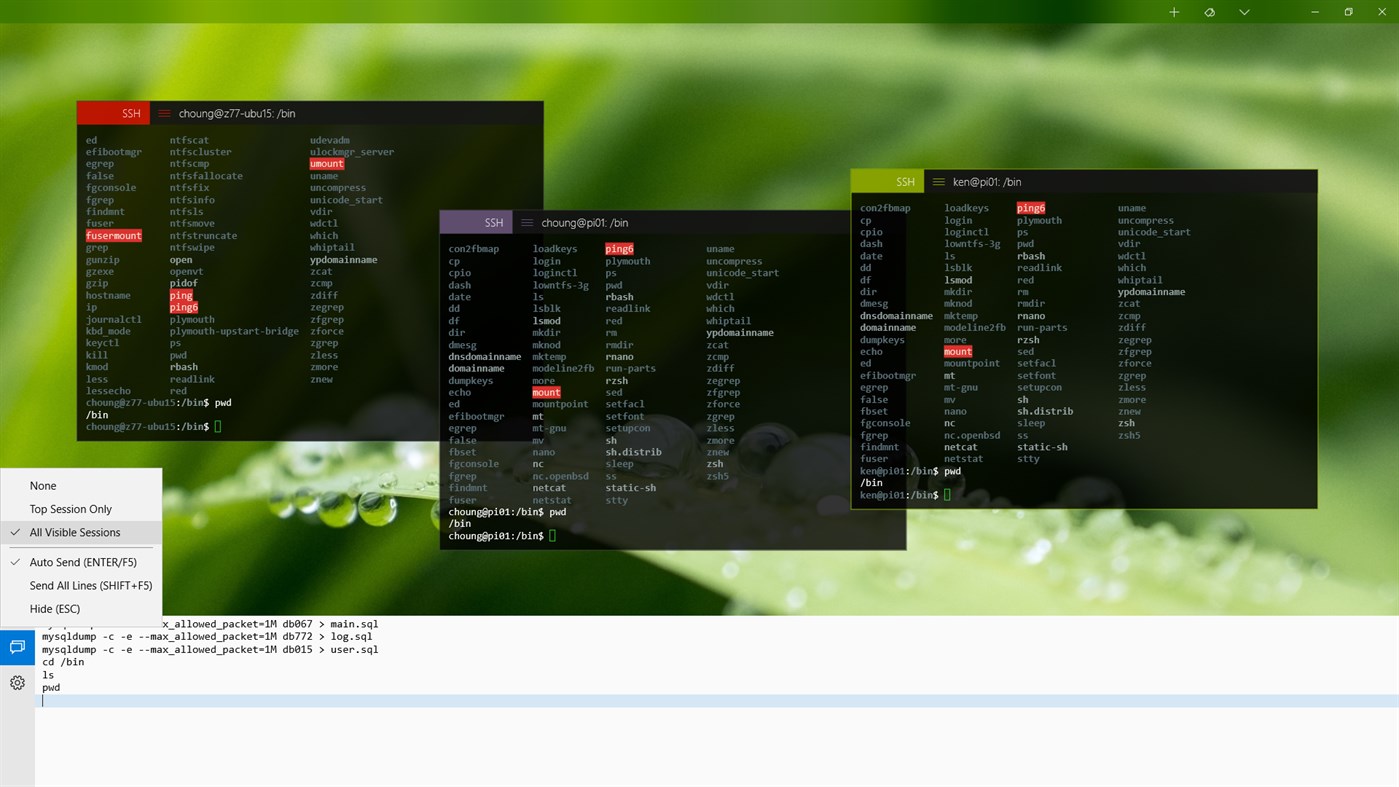This screenshot has width=1399, height=787.
Task: Select None in the send target menu
Action: [81, 485]
